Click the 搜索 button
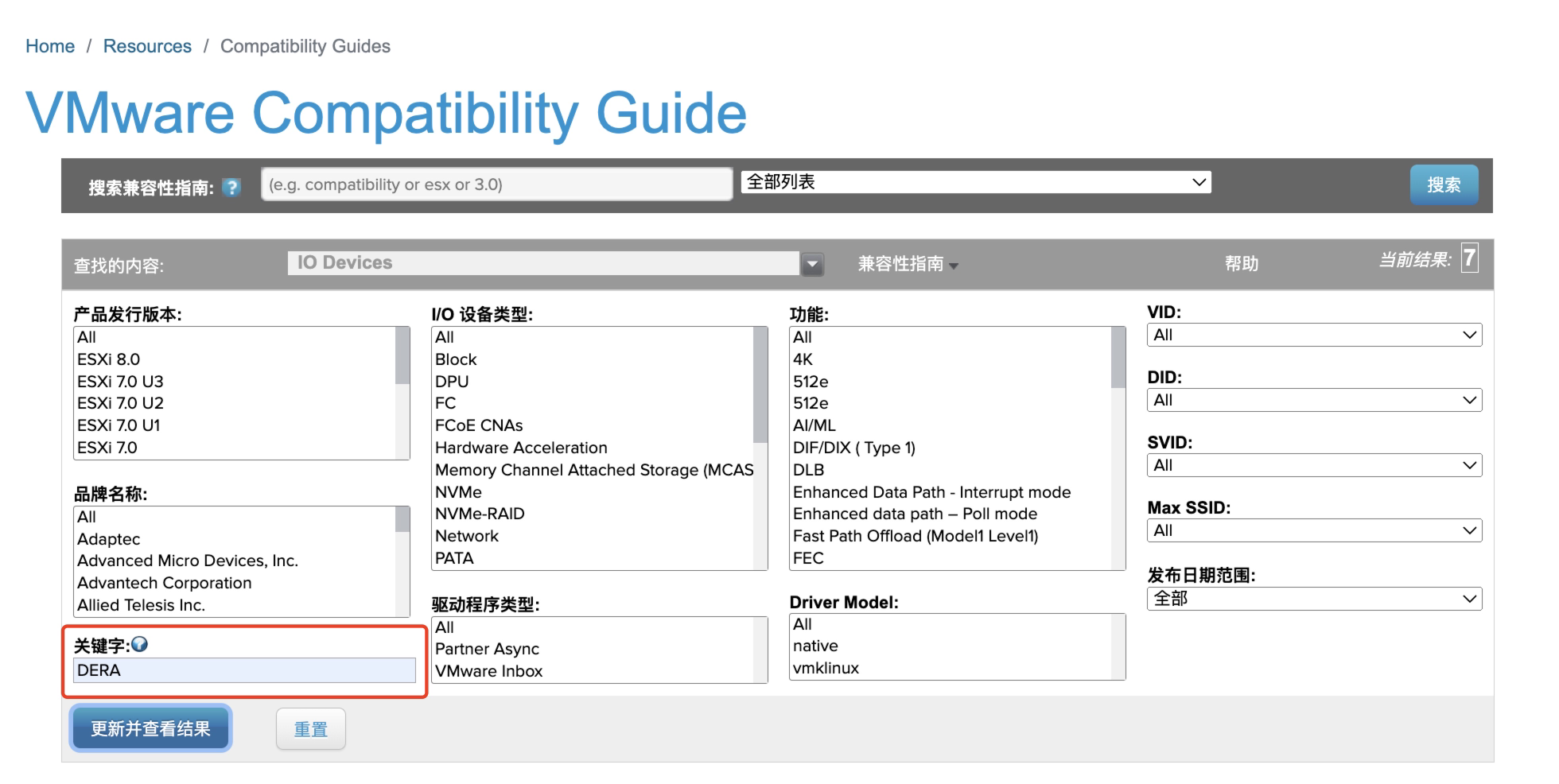This screenshot has width=1559, height=784. tap(1443, 185)
